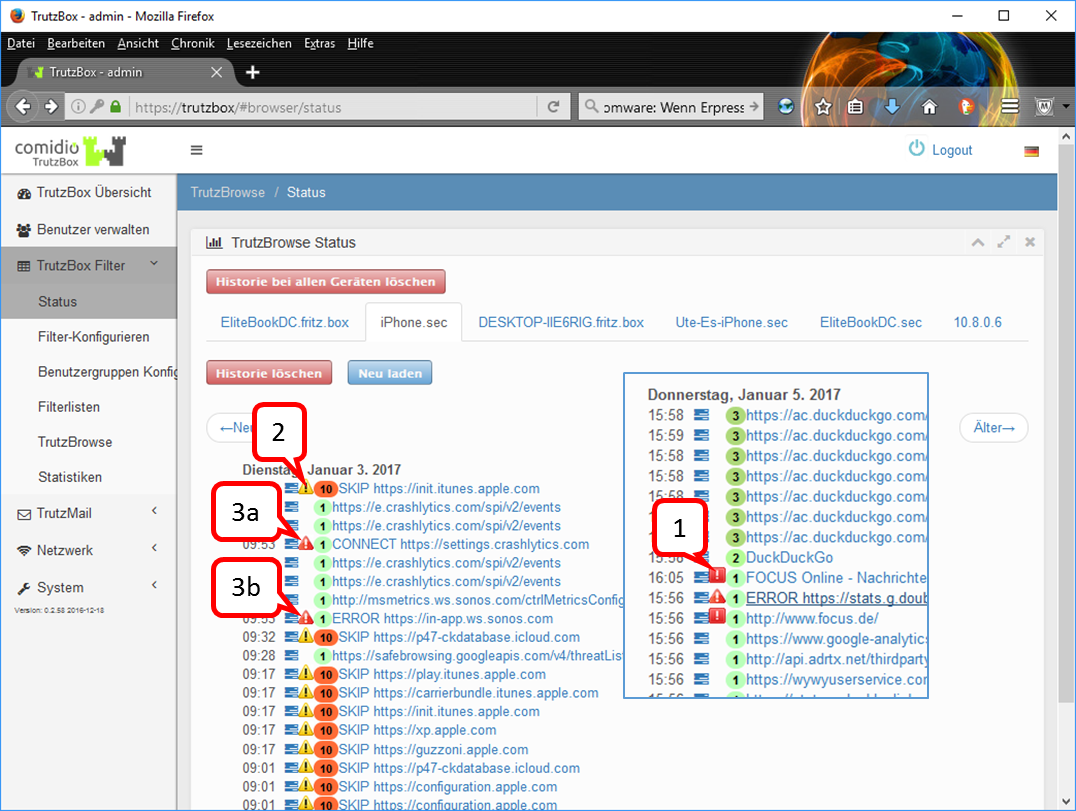The height and width of the screenshot is (811, 1076).
Task: Open the Datei menu
Action: point(21,43)
